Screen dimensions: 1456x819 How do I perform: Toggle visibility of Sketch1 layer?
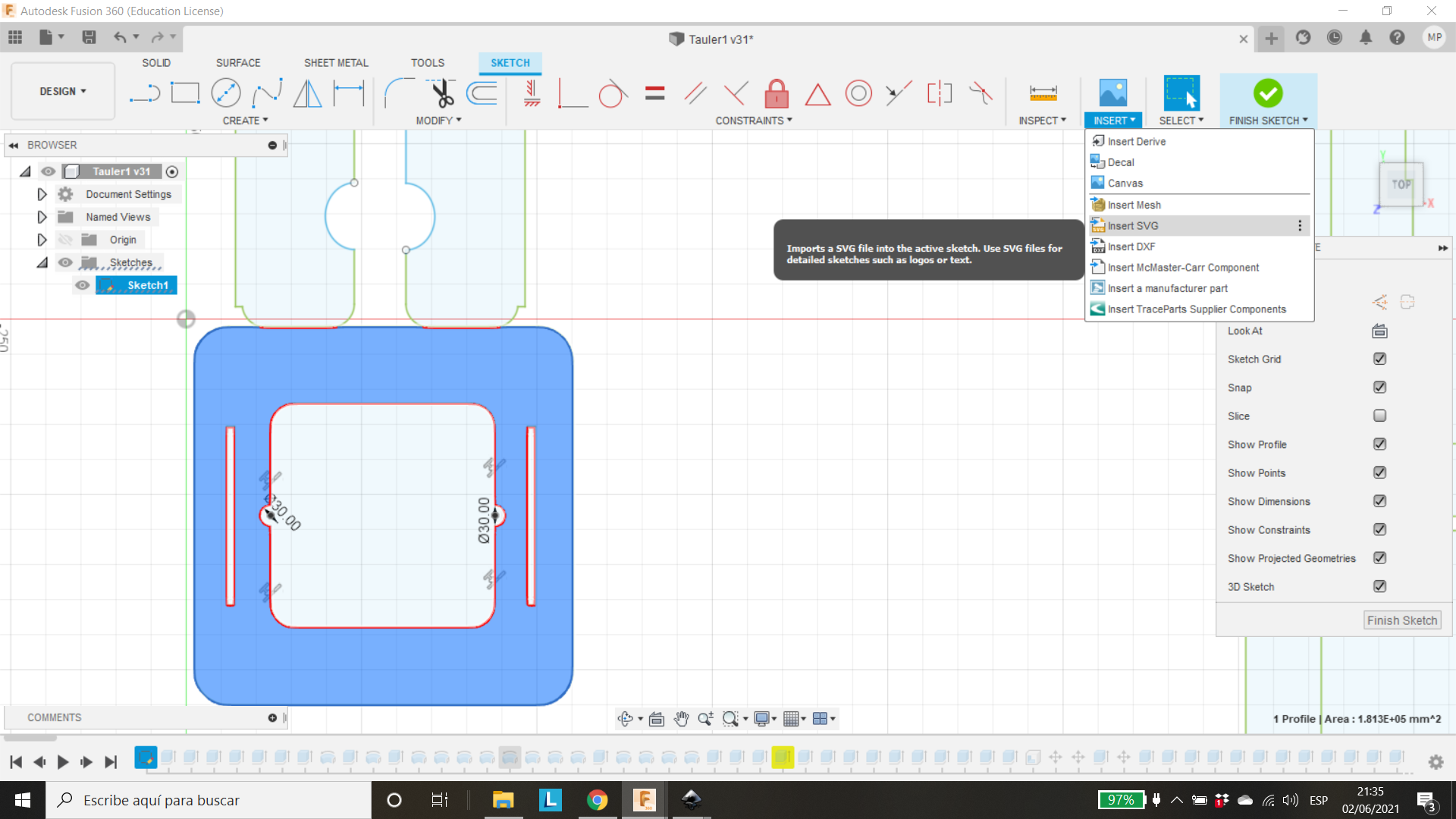point(82,285)
